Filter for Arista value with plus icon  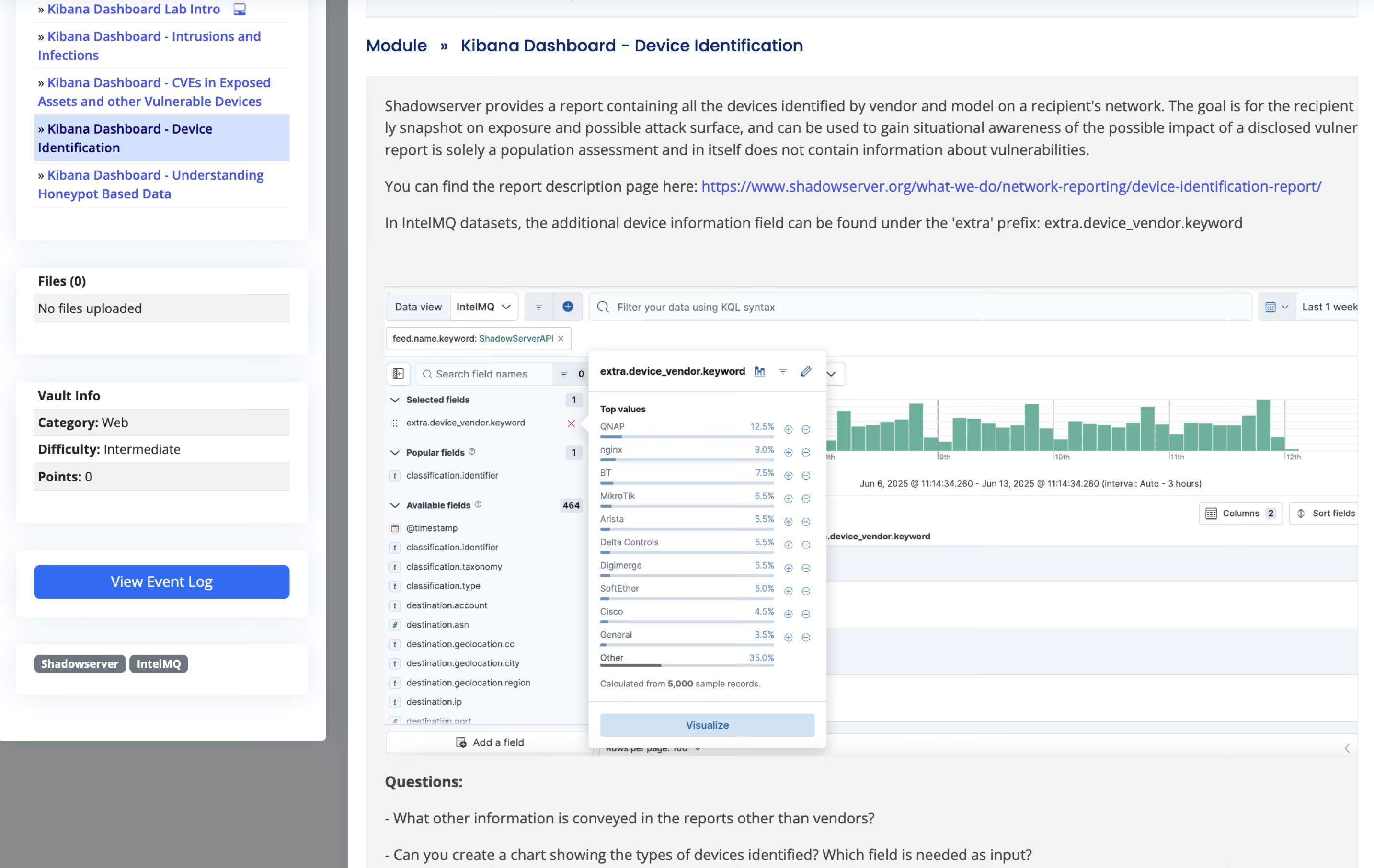[x=788, y=522]
